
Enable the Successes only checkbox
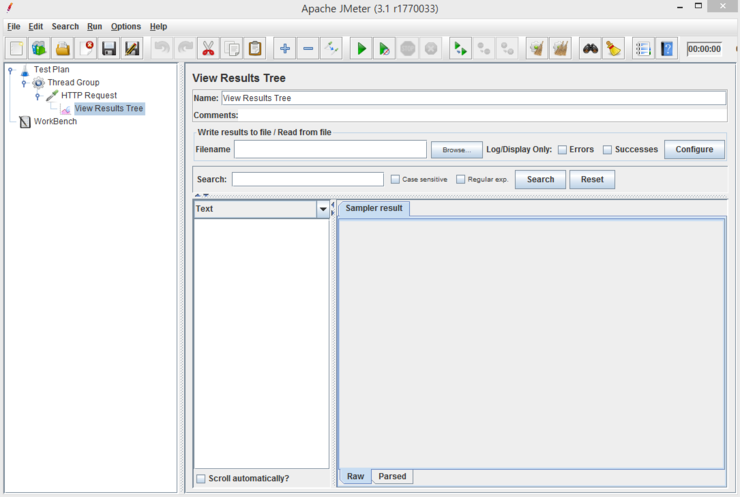607,150
